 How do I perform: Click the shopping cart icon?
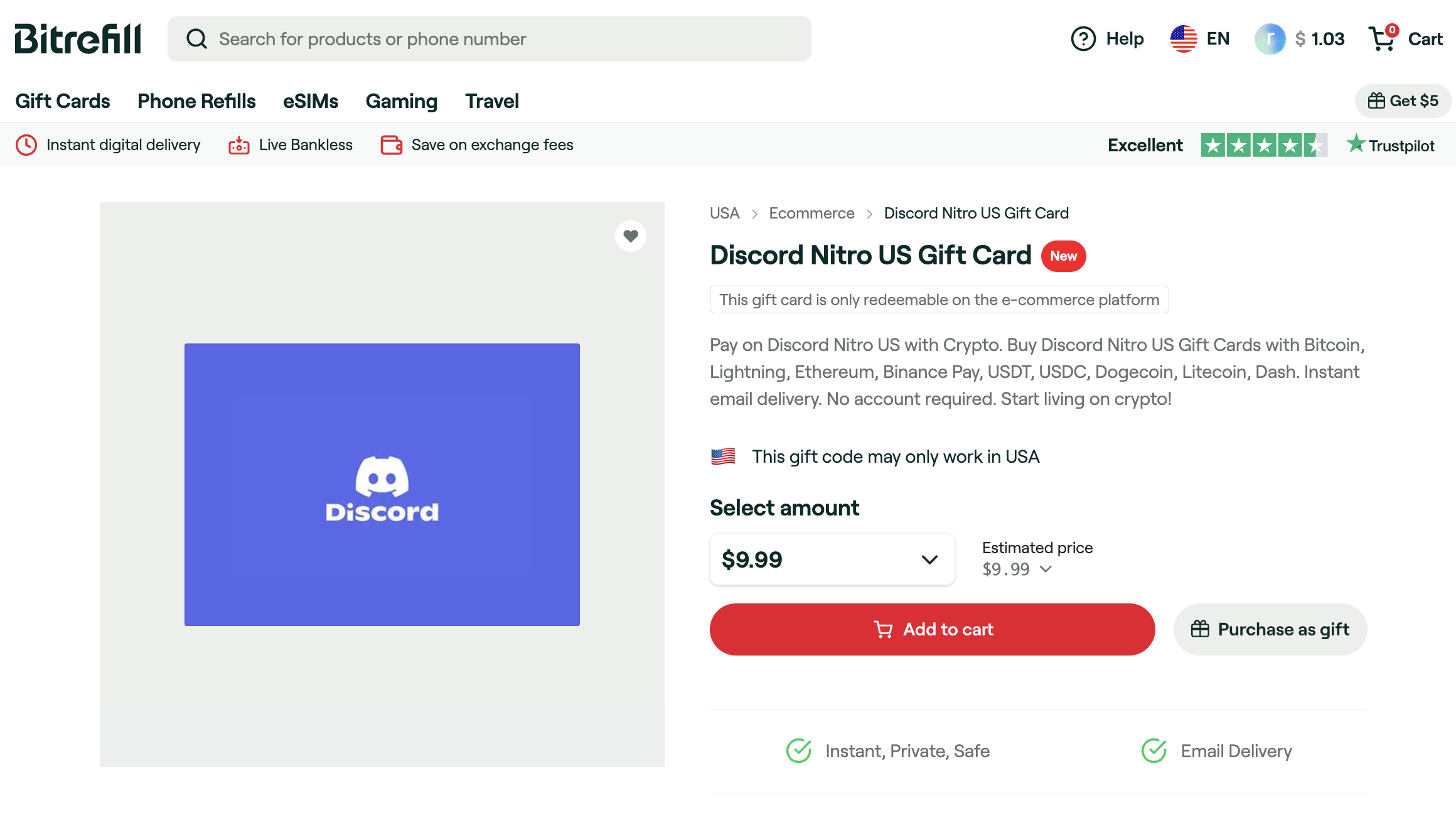1382,38
